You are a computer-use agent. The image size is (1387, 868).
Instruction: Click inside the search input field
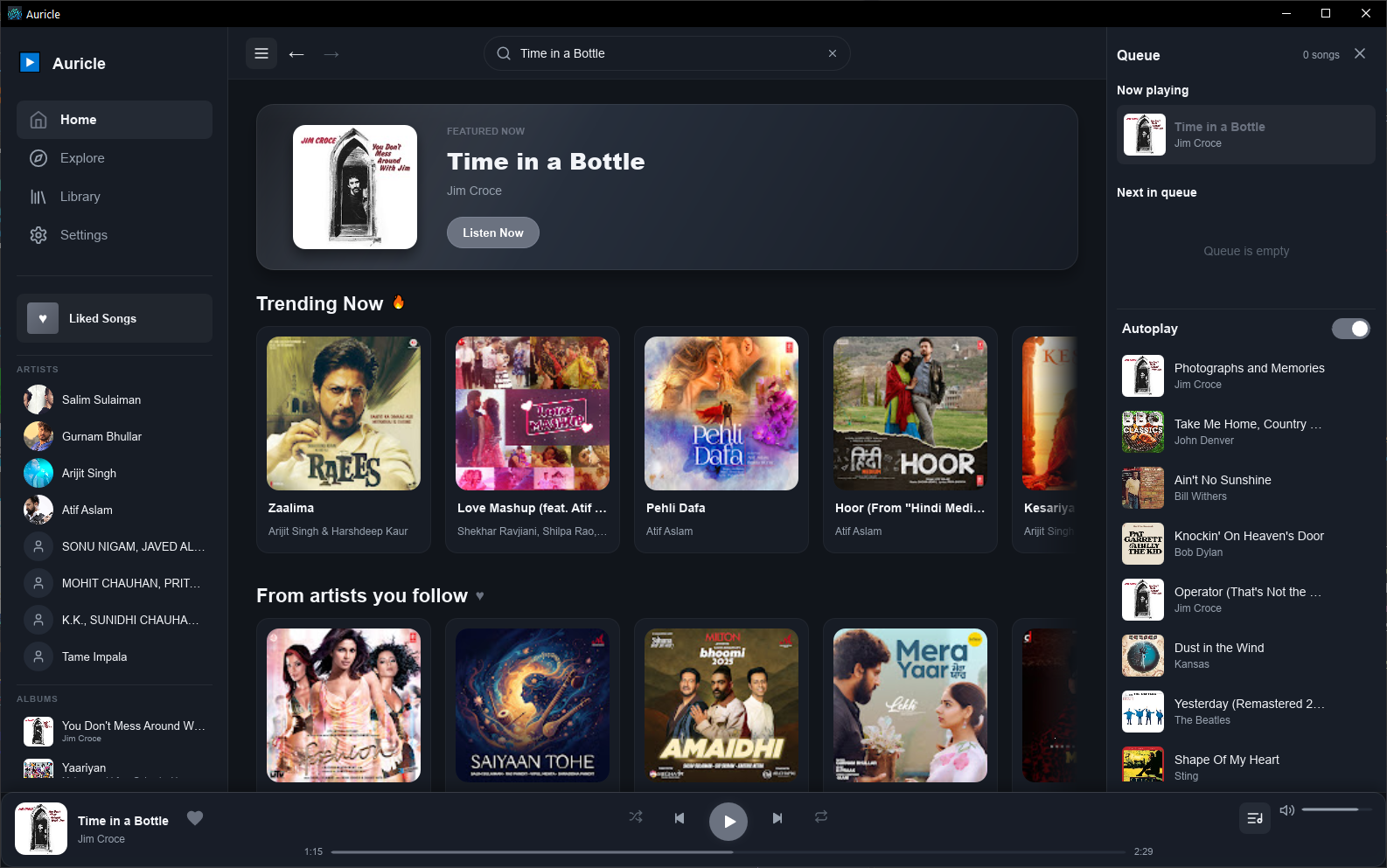pos(667,53)
